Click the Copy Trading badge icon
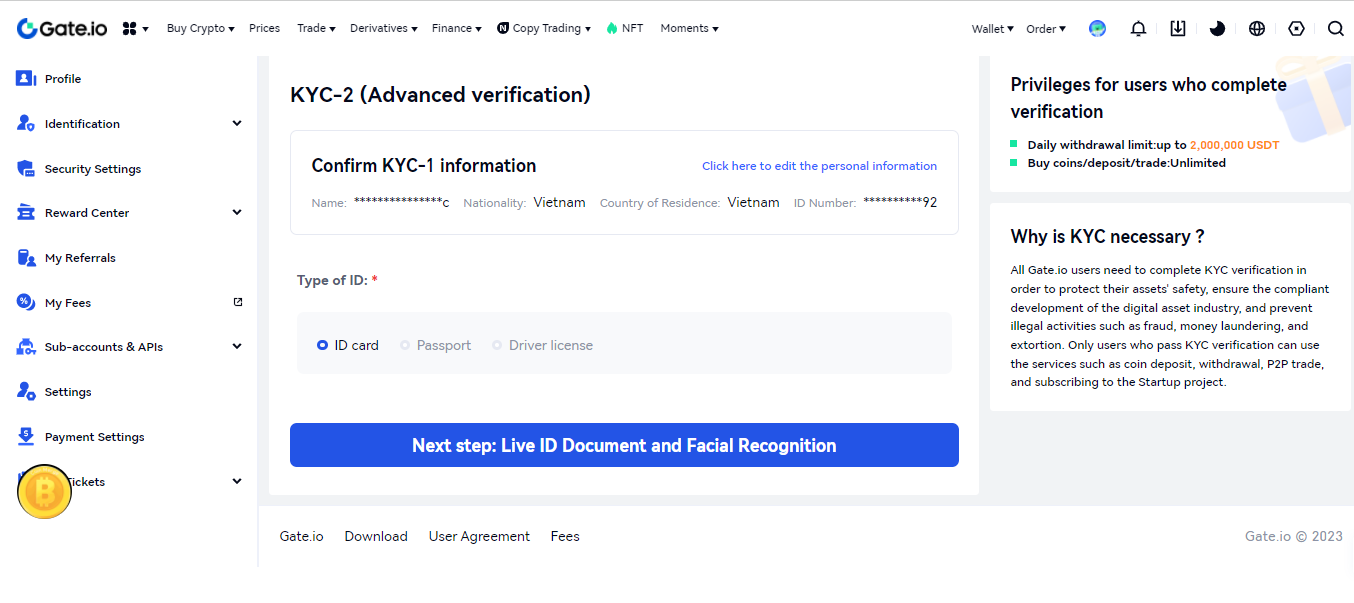This screenshot has width=1354, height=603. tap(503, 28)
